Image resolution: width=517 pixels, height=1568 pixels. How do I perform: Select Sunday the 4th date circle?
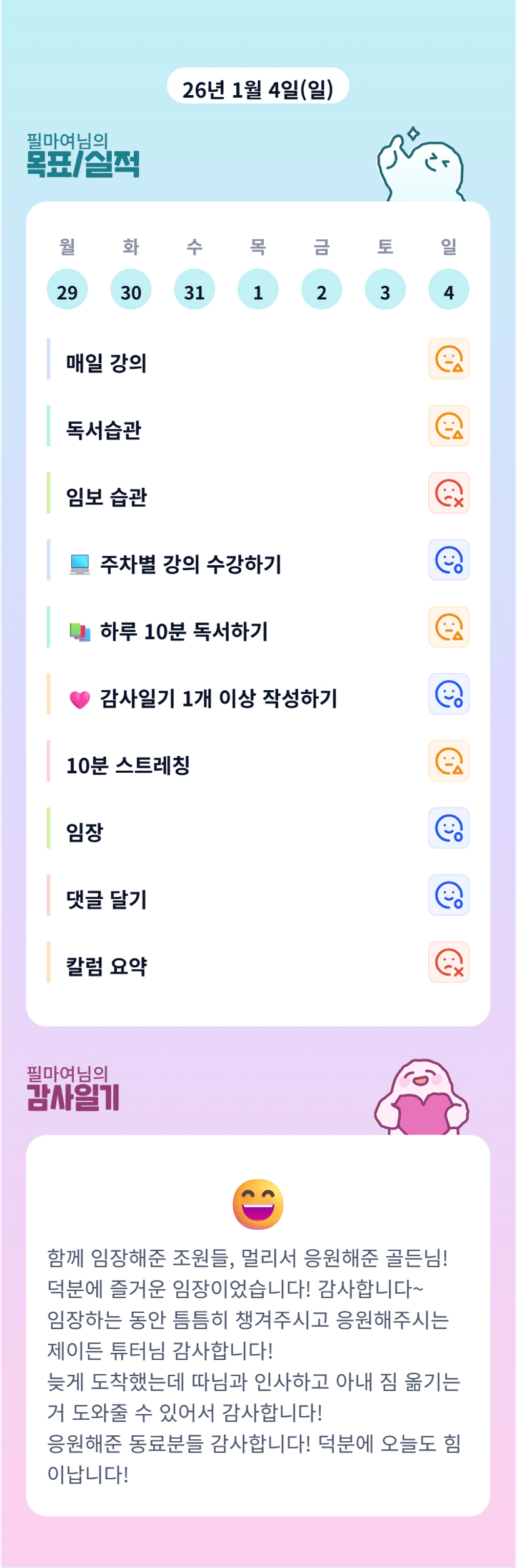pyautogui.click(x=449, y=290)
